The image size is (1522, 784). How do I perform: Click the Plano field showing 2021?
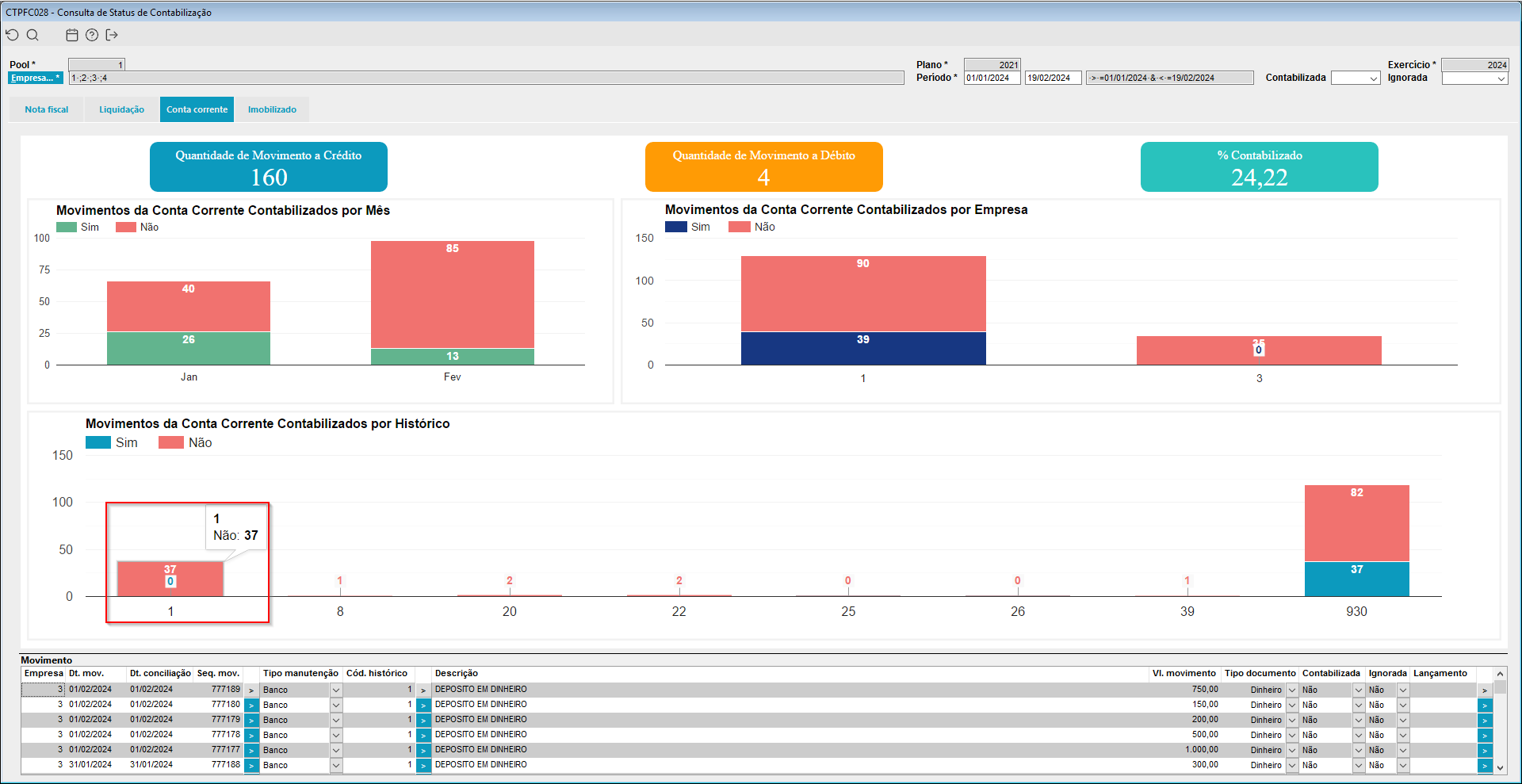[992, 65]
